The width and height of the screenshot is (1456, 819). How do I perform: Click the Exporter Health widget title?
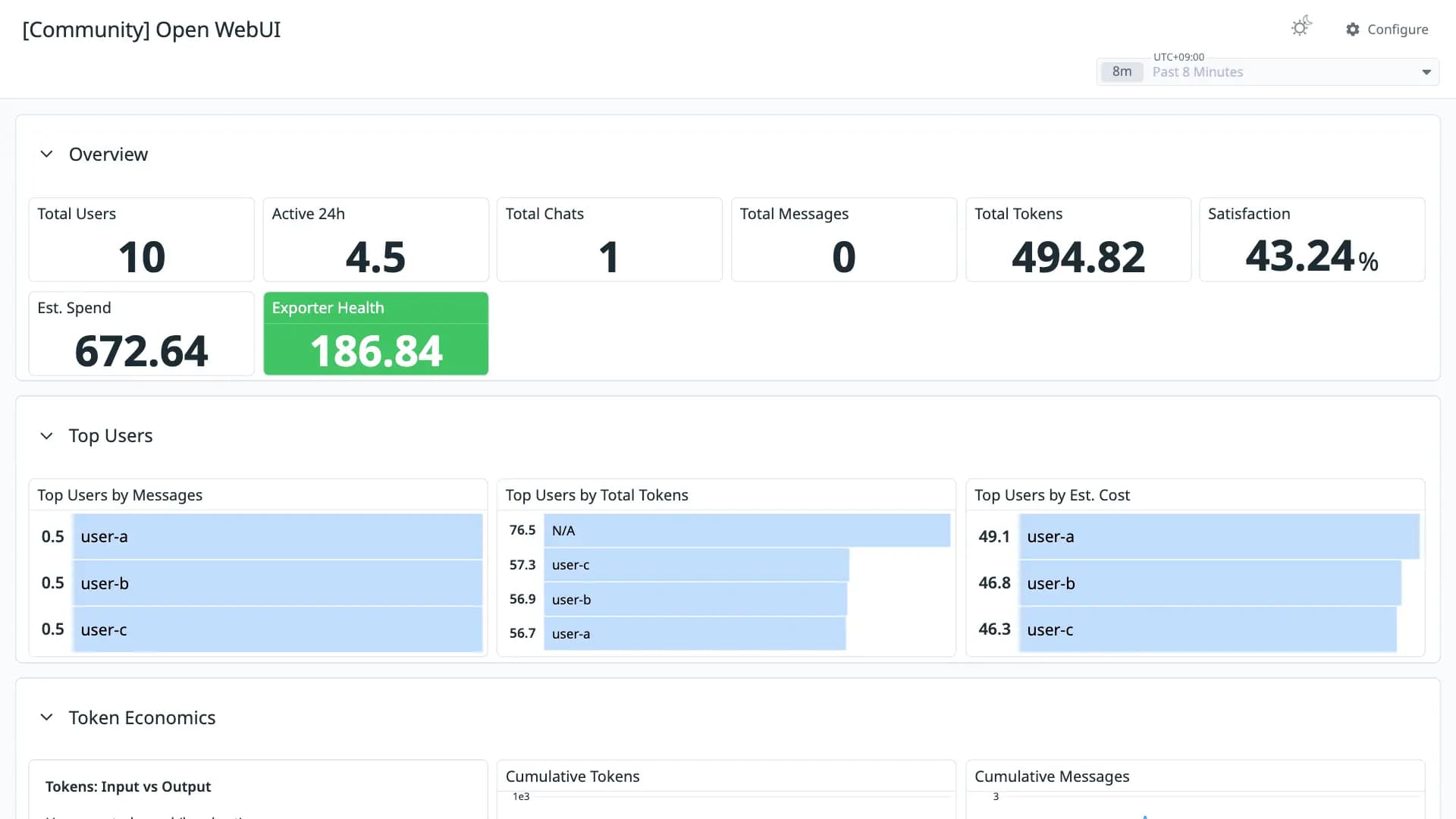click(x=328, y=308)
